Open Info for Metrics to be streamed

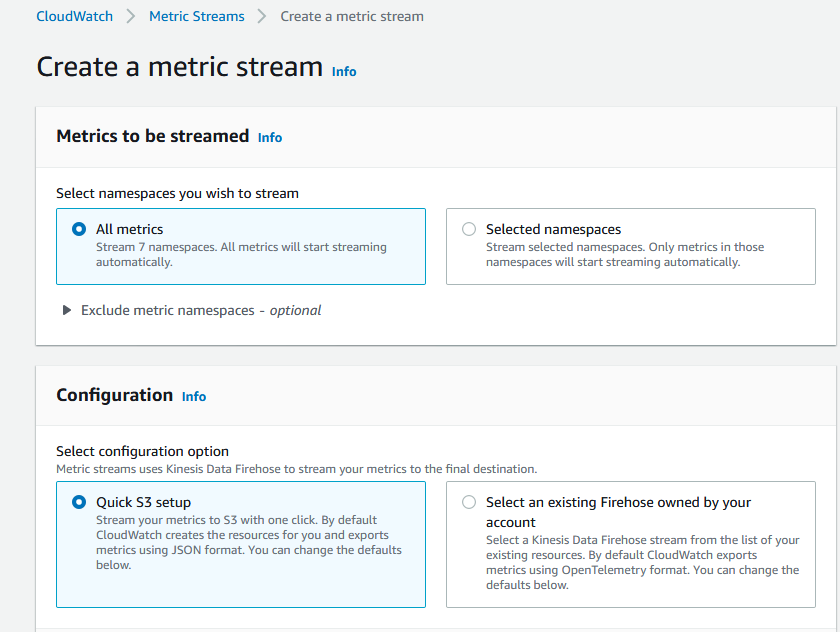(x=269, y=137)
